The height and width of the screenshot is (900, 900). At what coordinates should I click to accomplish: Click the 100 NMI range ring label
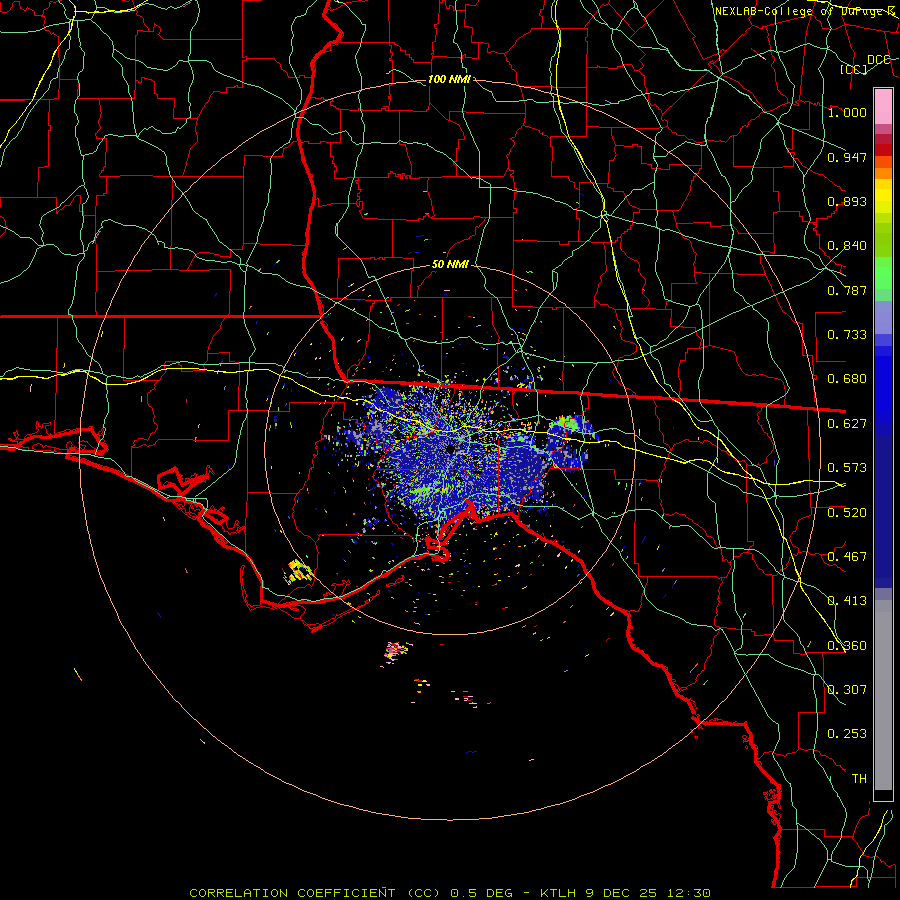pyautogui.click(x=449, y=79)
